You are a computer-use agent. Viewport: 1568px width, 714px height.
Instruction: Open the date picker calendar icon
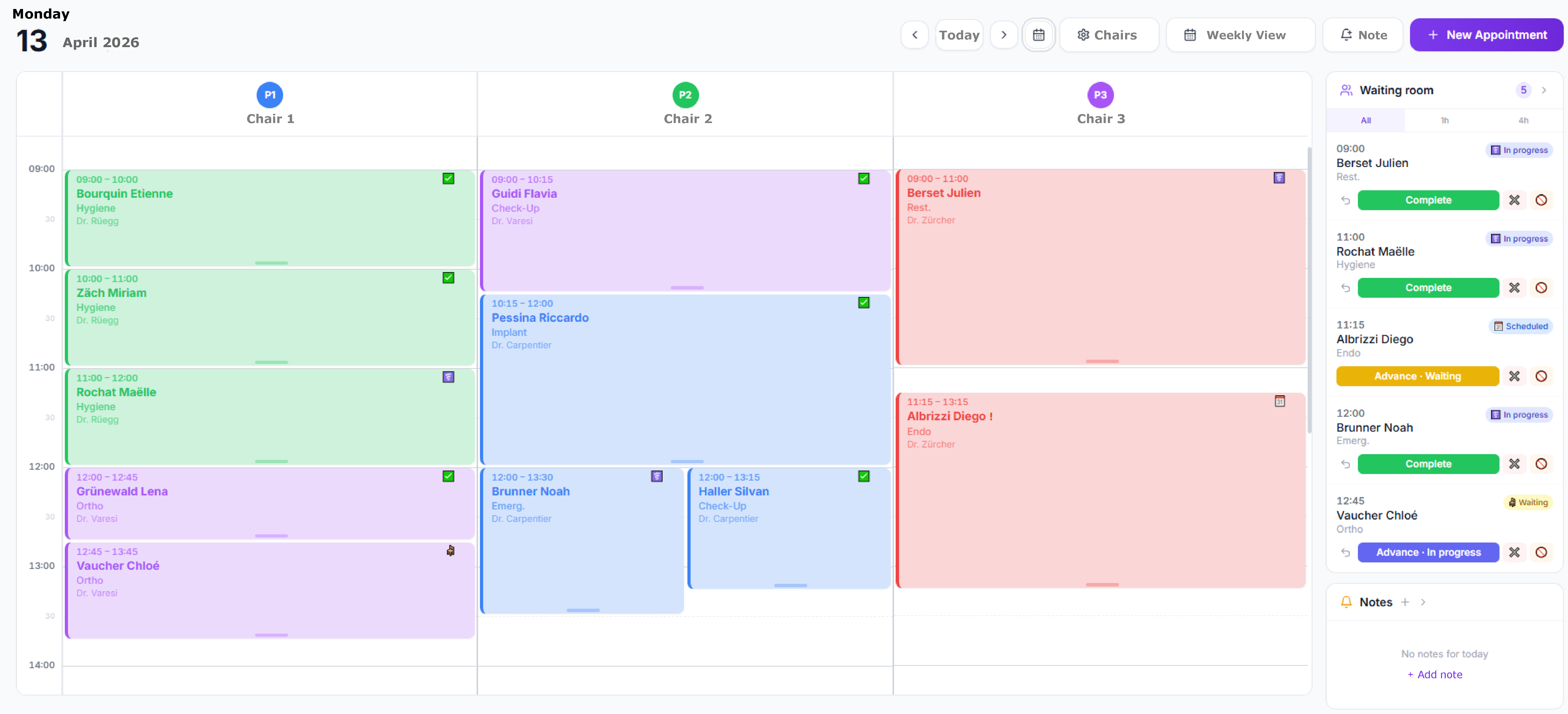1039,35
